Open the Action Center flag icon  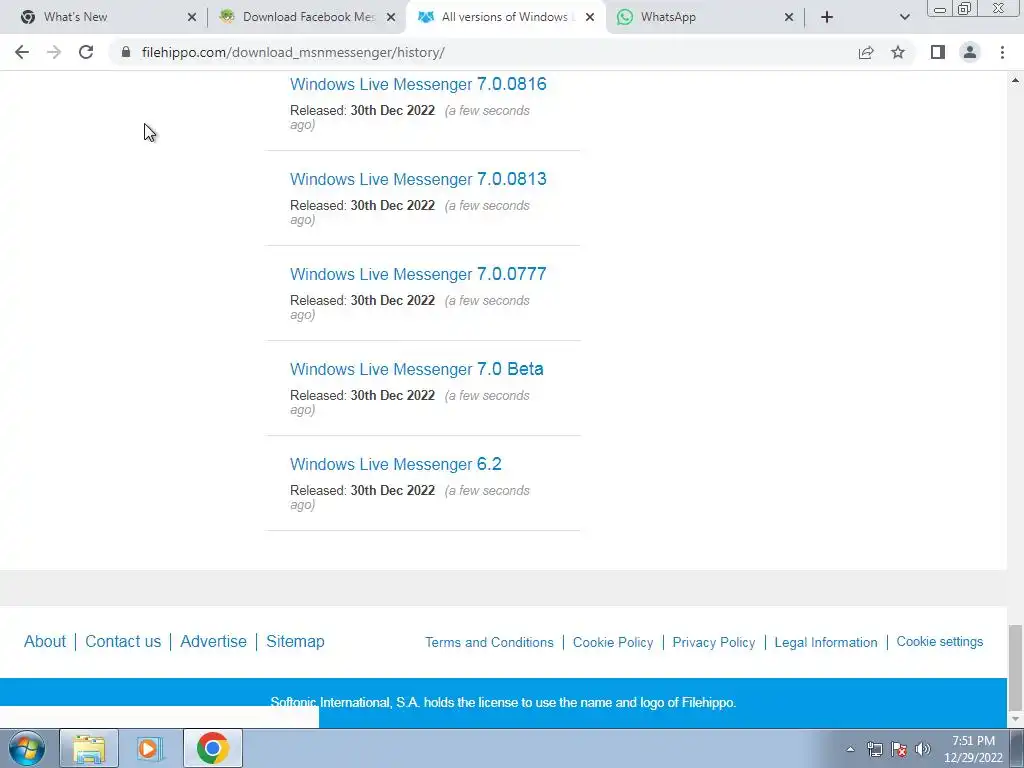point(899,749)
